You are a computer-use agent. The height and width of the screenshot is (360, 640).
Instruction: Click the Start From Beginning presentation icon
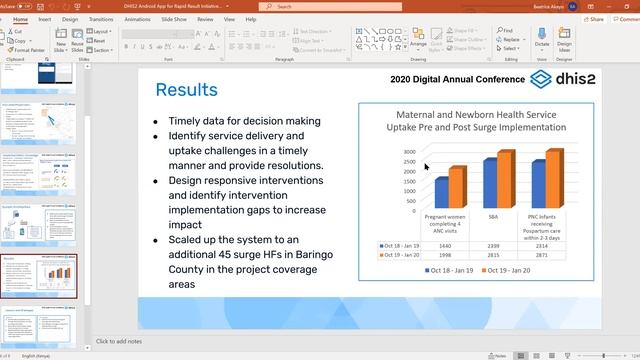point(77,7)
